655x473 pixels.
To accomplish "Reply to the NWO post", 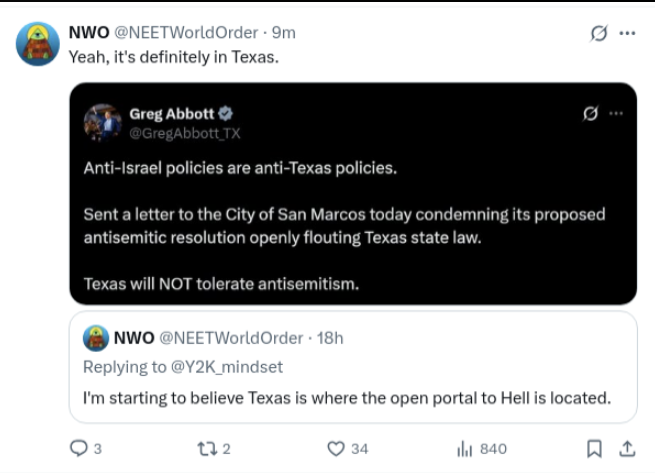I will click(78, 449).
